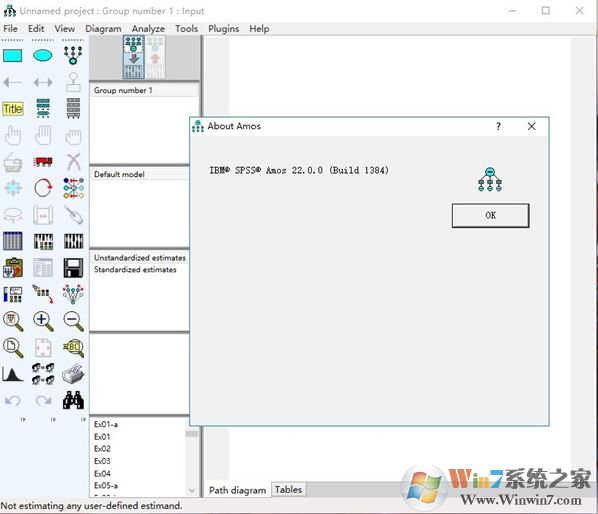Click the binoculars search tool

(73, 400)
